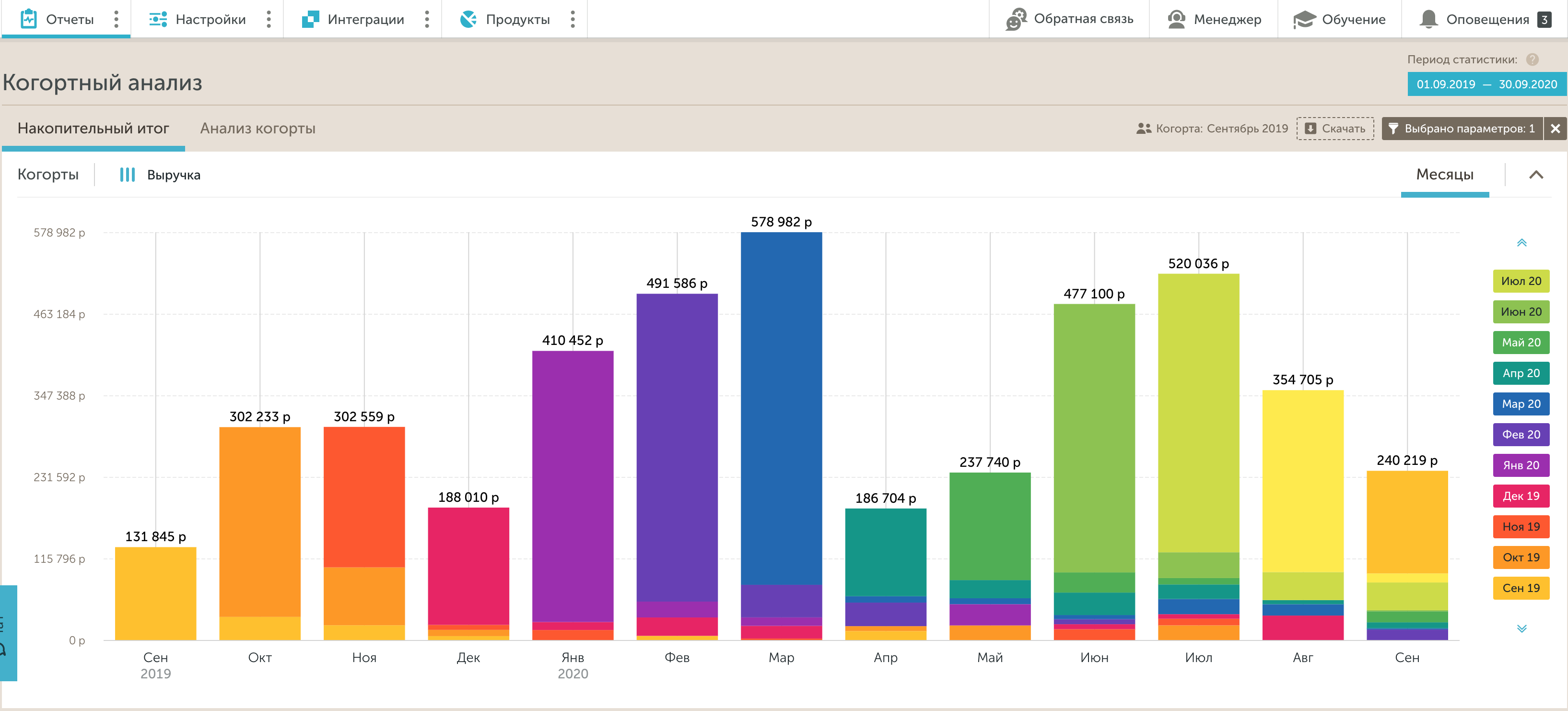Open the Обратная связь feedback icon
Viewport: 1568px width, 711px height.
pyautogui.click(x=1016, y=20)
